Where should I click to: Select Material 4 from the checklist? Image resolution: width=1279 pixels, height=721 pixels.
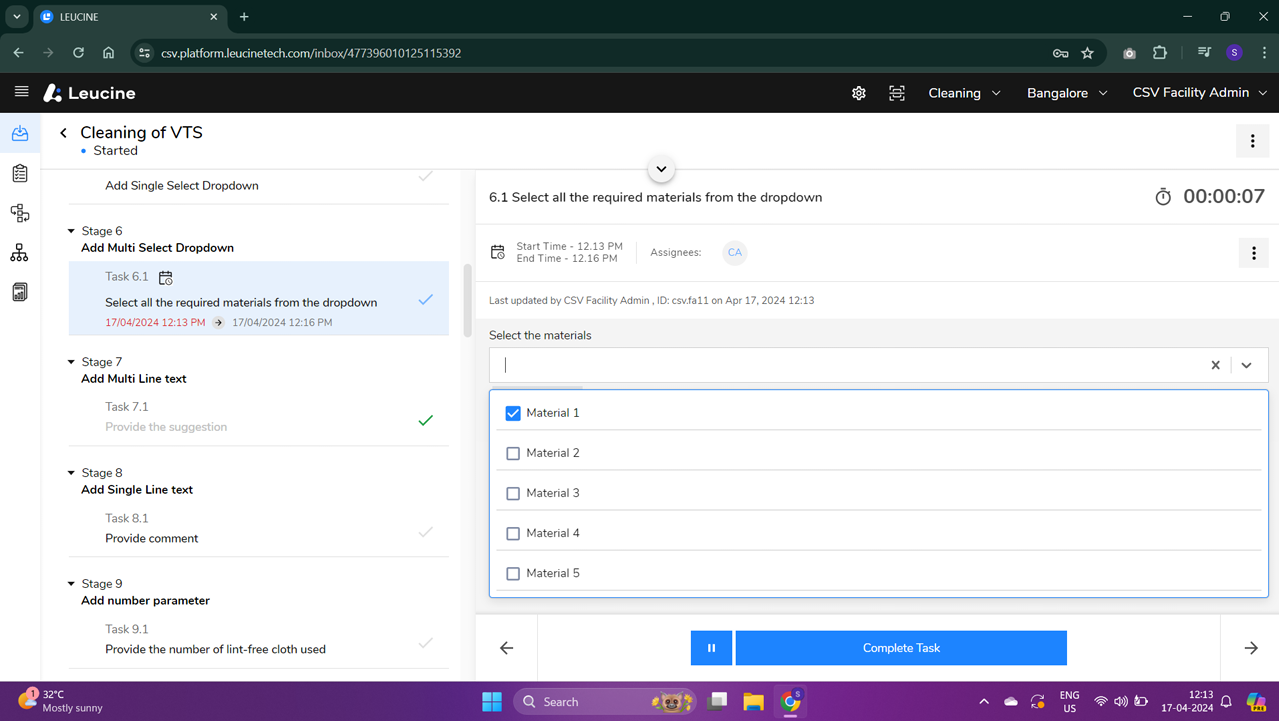point(513,533)
